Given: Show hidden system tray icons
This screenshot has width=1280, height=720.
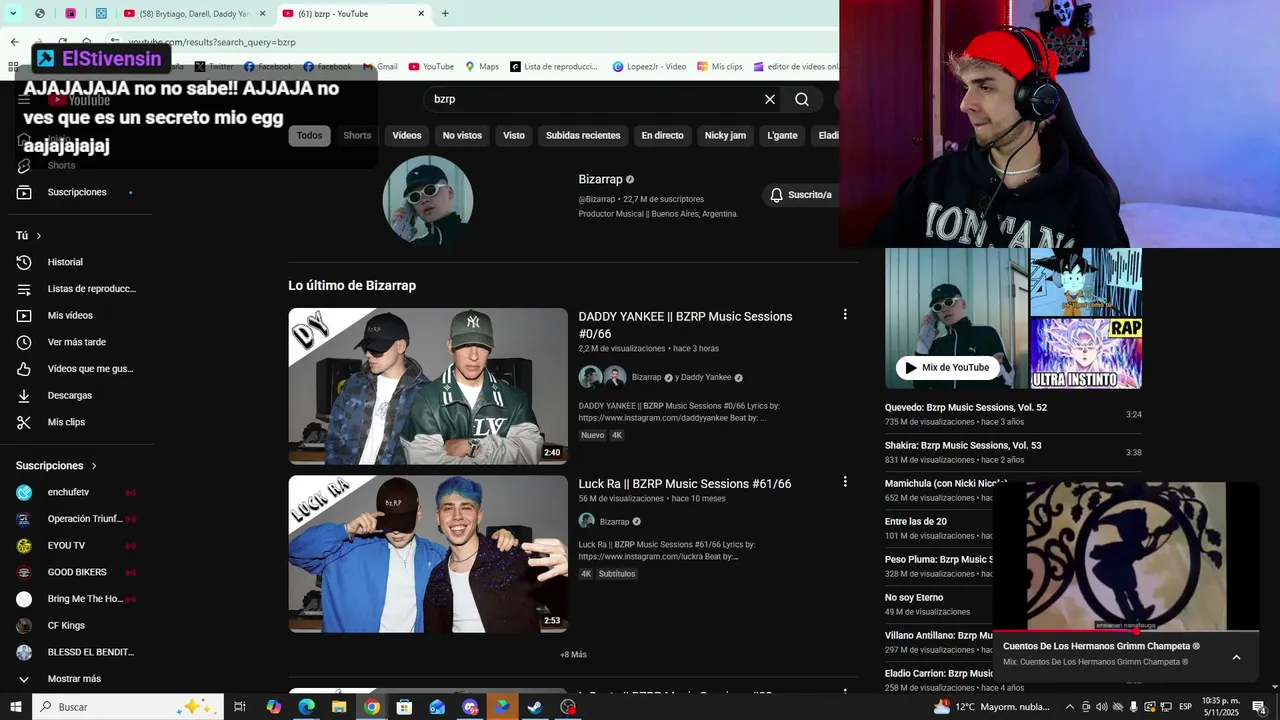Looking at the screenshot, I should tap(1069, 707).
